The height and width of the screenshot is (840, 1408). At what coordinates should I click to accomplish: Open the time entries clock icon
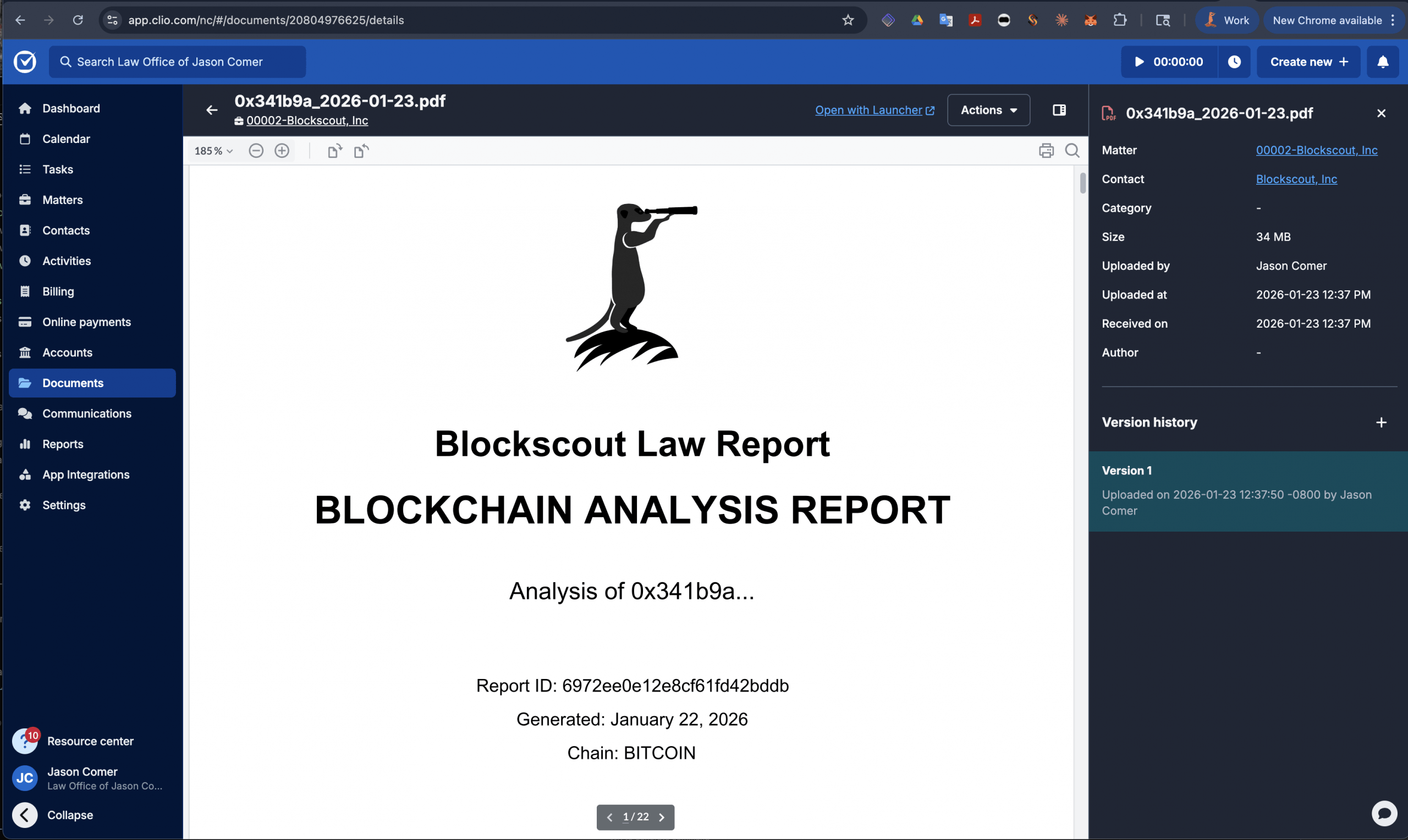[x=1234, y=62]
